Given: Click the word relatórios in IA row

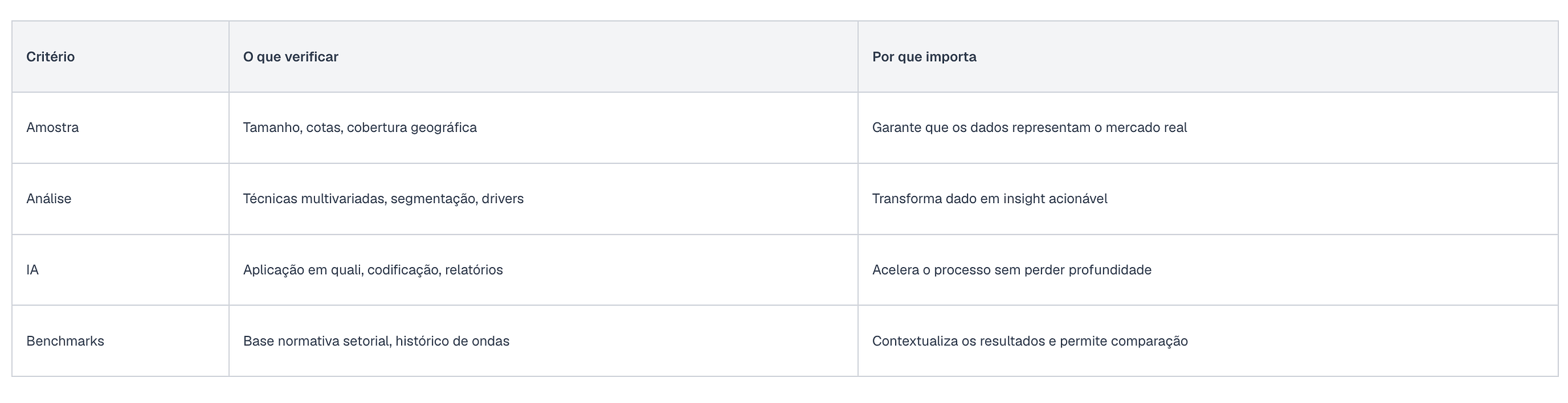Looking at the screenshot, I should point(474,270).
